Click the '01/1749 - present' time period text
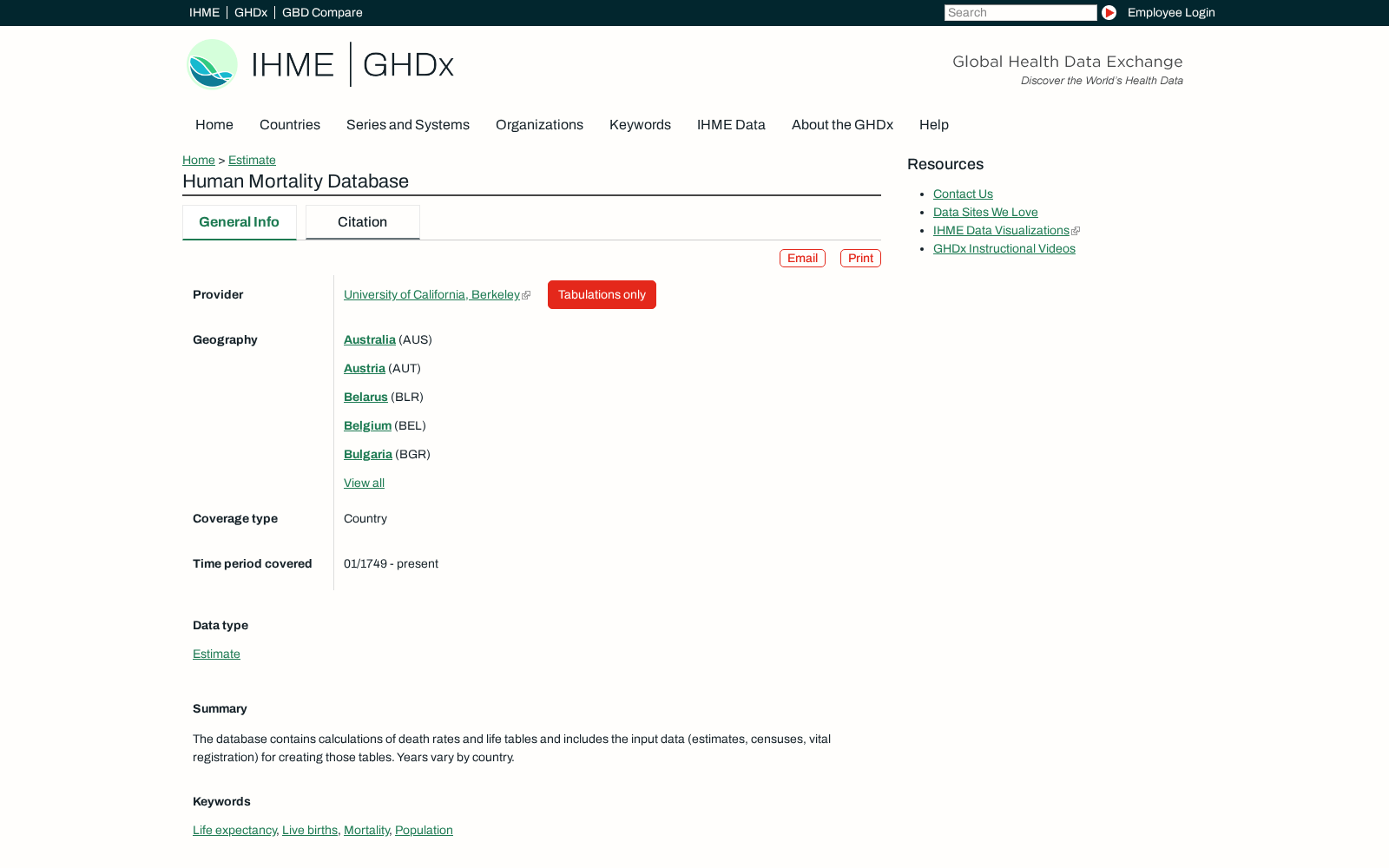The width and height of the screenshot is (1389, 868). [391, 564]
